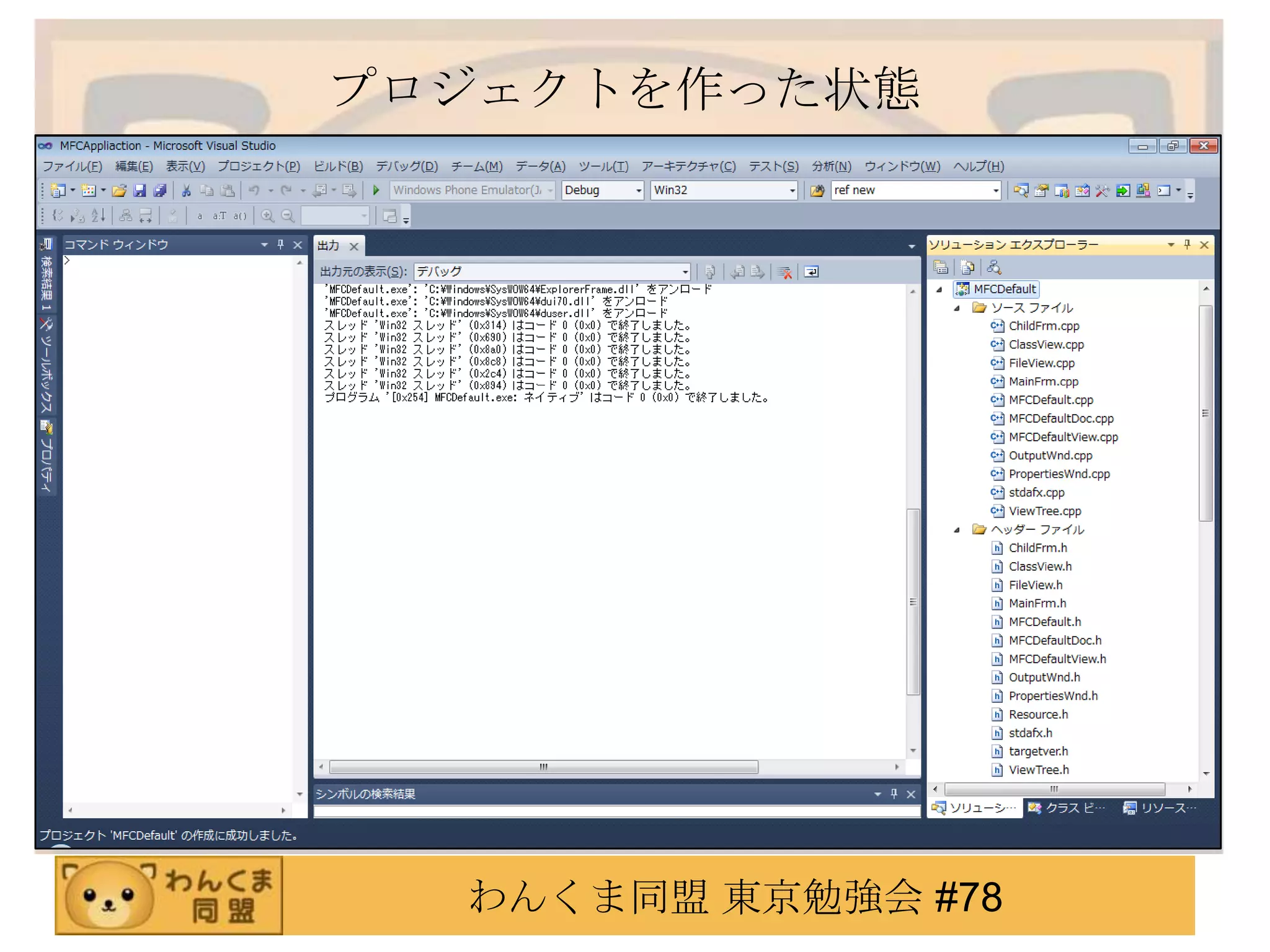Image resolution: width=1270 pixels, height=952 pixels.
Task: Open the Command Window position dropdown arrow
Action: [x=264, y=245]
